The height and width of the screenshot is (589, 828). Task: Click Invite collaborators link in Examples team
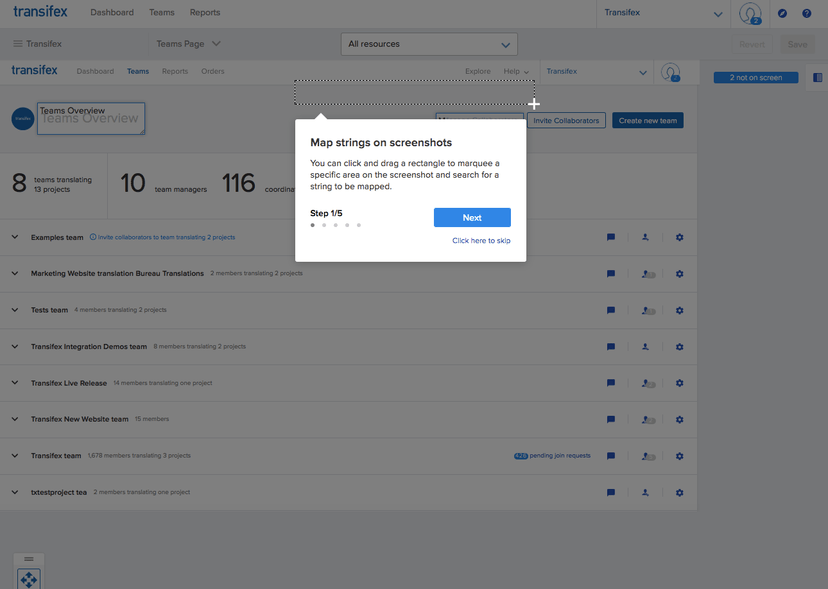[x=163, y=237]
